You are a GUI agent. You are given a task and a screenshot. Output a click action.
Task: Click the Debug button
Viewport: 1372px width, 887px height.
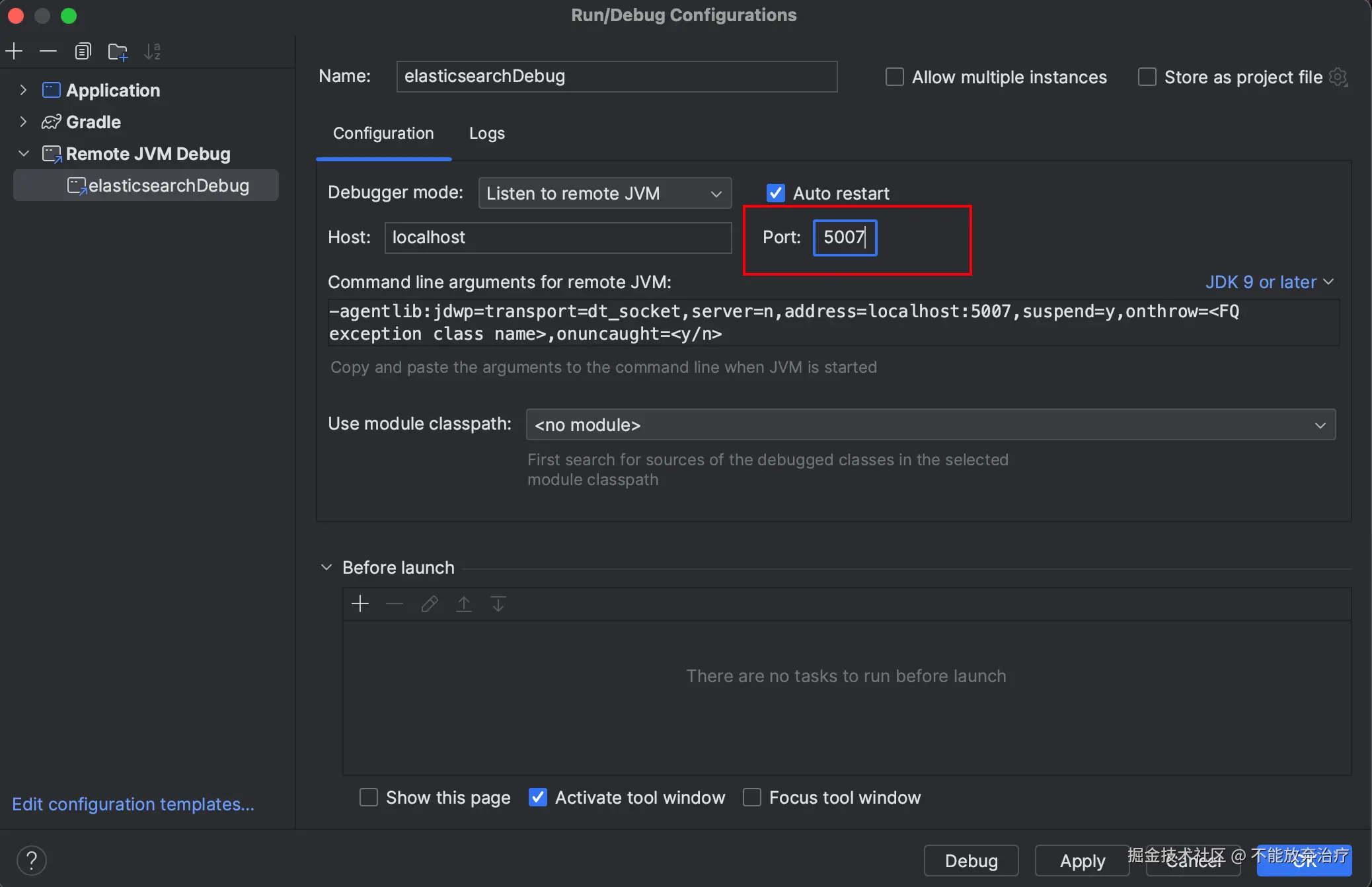(971, 861)
